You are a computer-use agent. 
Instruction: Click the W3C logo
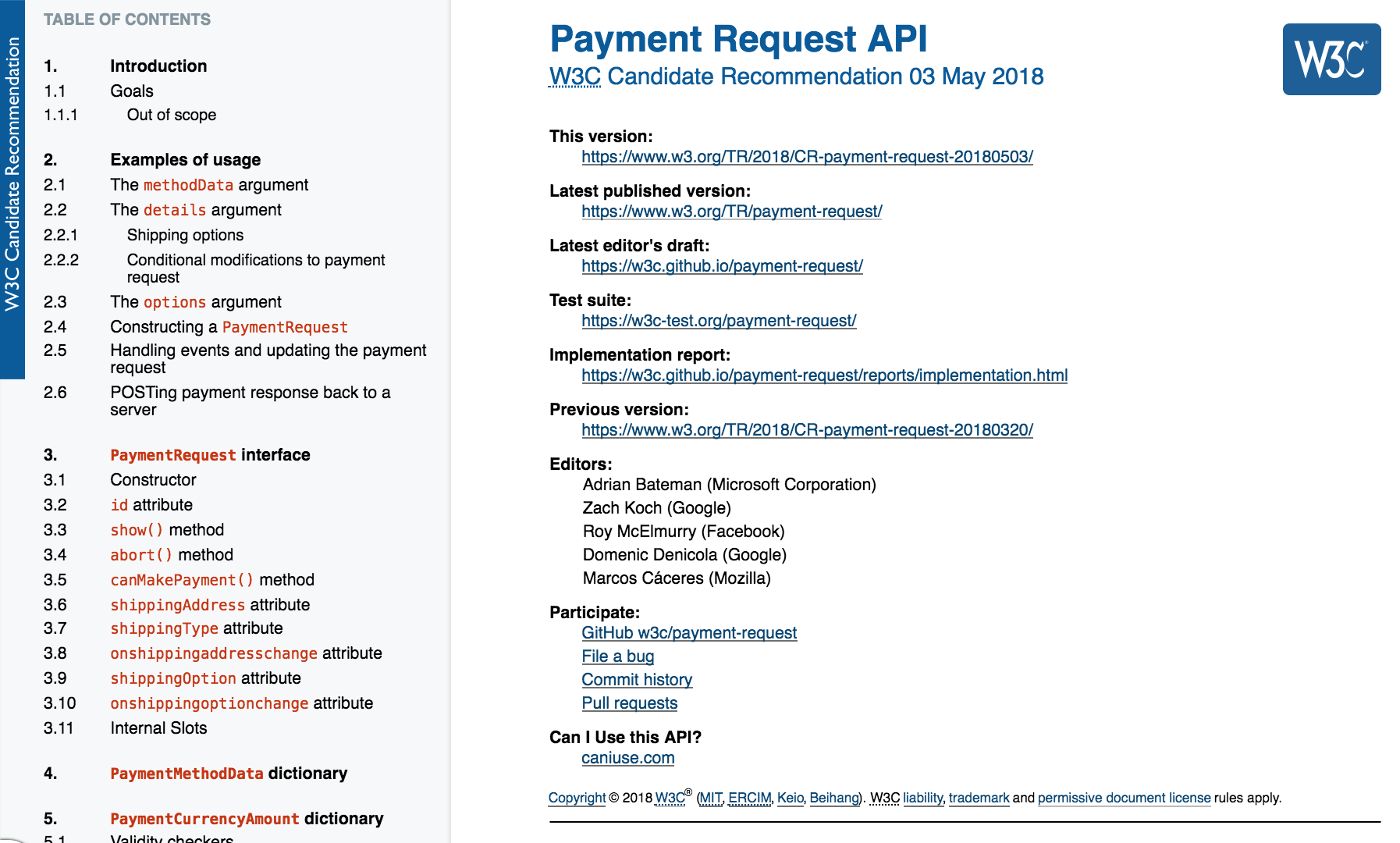1331,59
